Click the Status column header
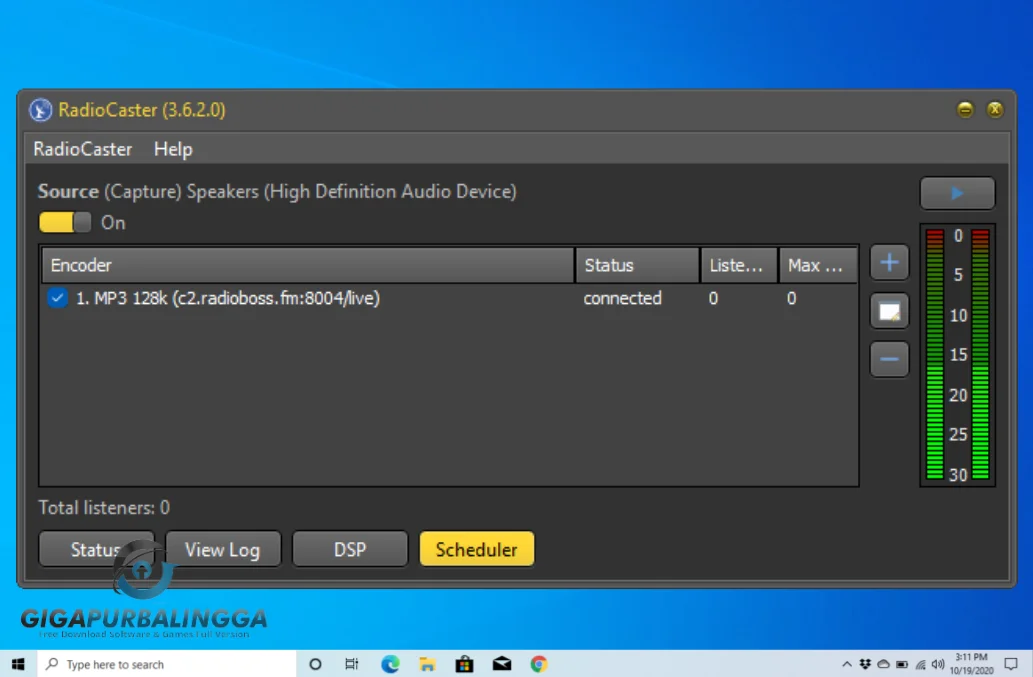This screenshot has height=677, width=1033. tap(637, 265)
